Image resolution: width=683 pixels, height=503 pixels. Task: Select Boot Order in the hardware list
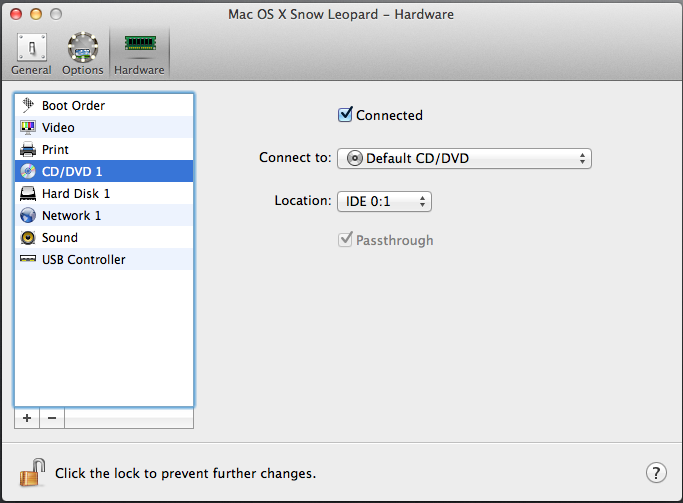pyautogui.click(x=104, y=105)
